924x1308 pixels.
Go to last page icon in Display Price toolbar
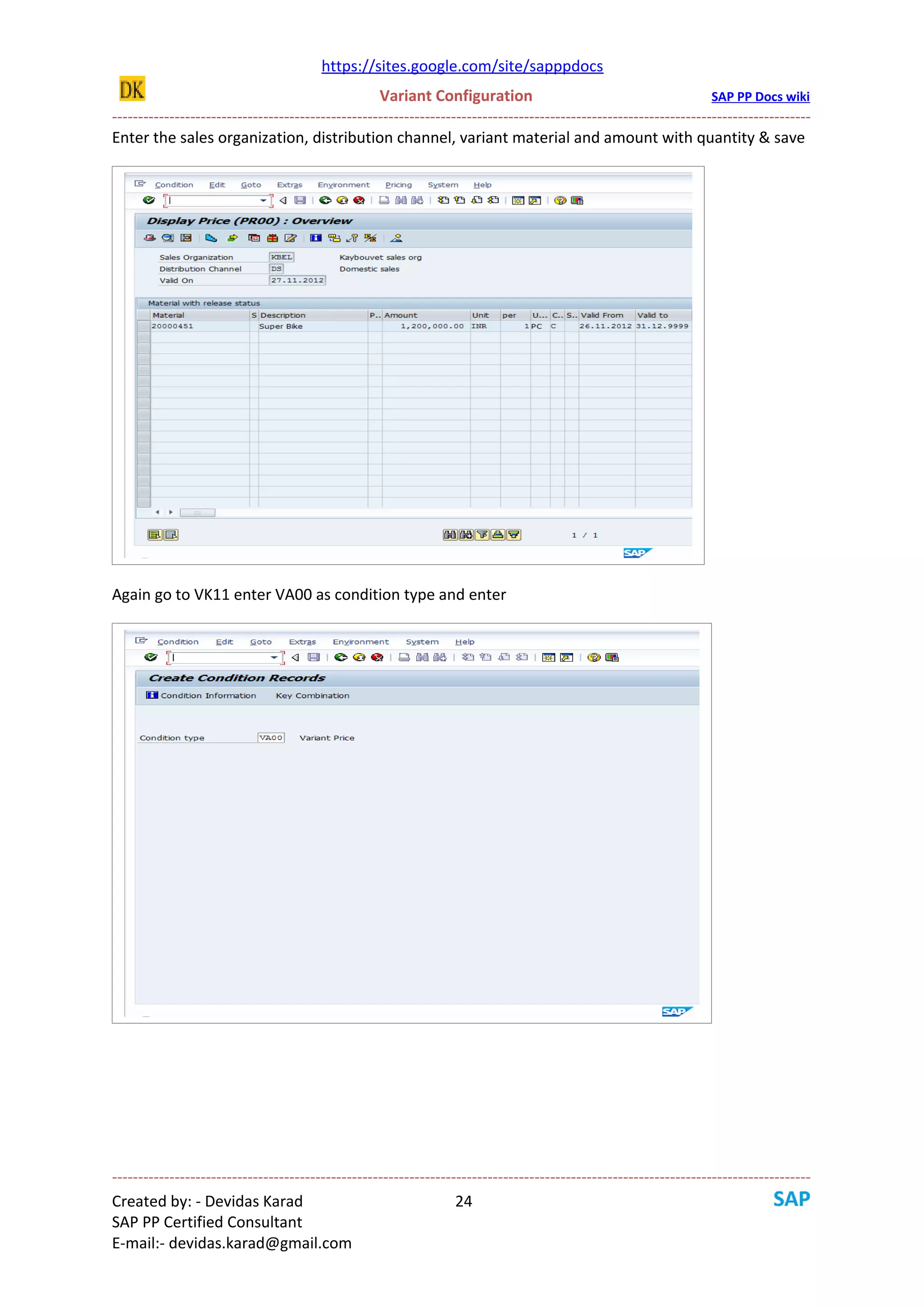click(x=493, y=200)
